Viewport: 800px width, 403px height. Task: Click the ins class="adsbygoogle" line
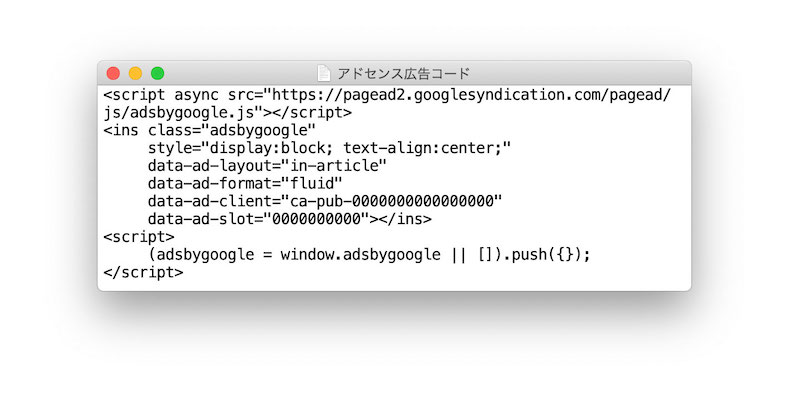tap(210, 130)
